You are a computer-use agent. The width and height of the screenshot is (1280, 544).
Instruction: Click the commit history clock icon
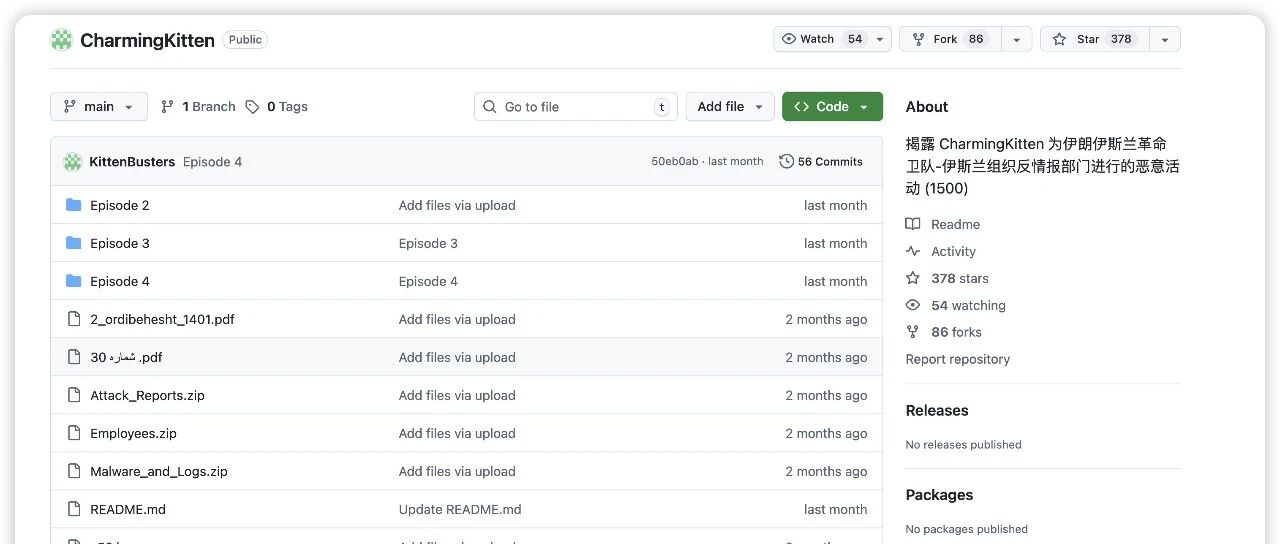[x=786, y=161]
